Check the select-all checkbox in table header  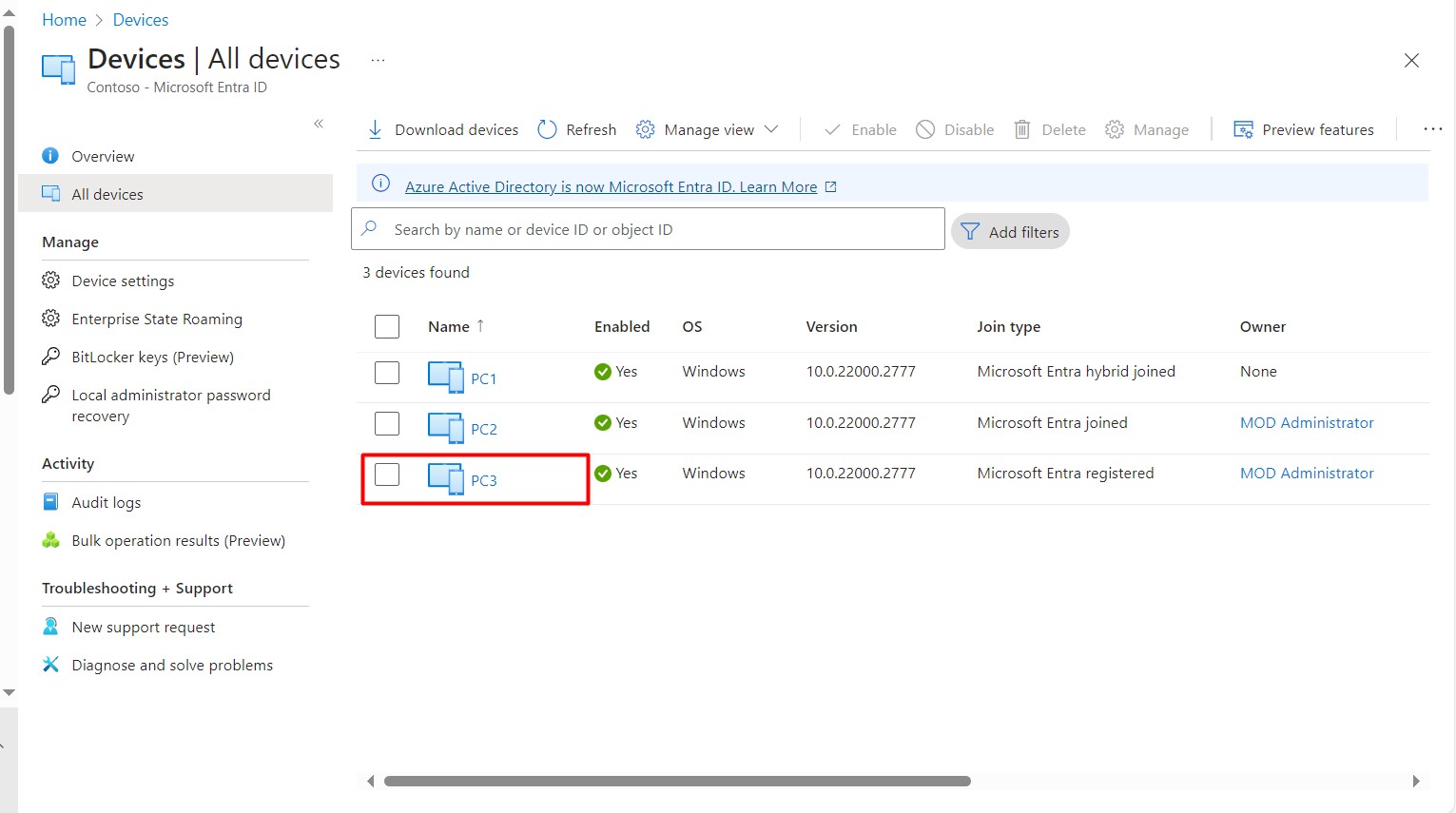tap(387, 326)
